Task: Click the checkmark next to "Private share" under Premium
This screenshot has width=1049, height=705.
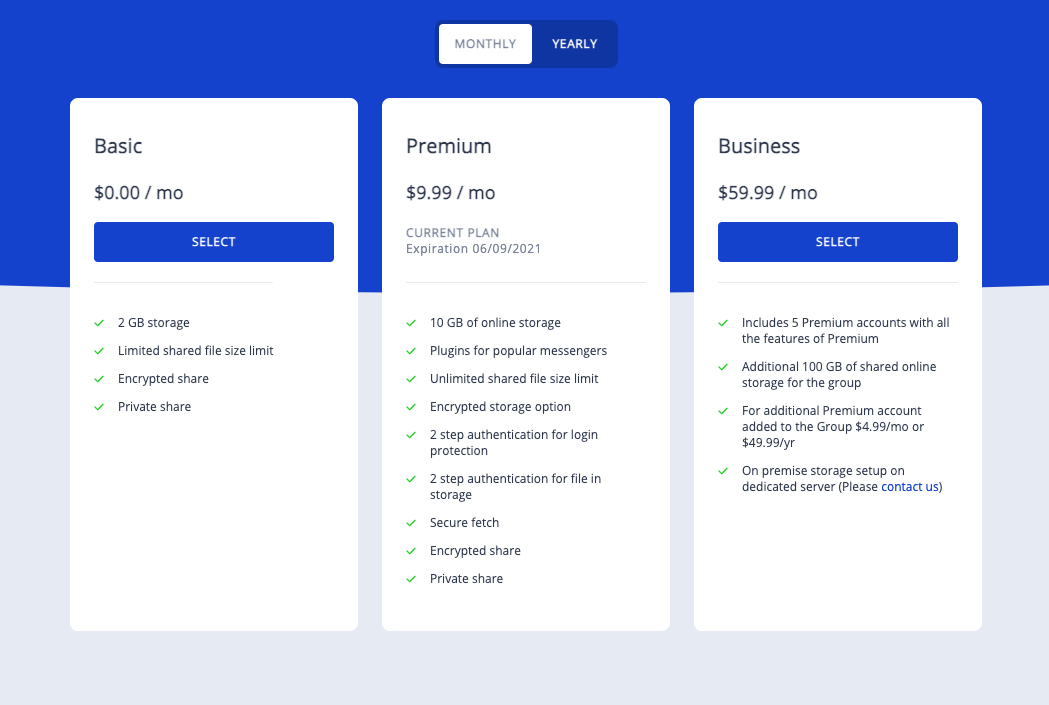Action: [x=411, y=578]
